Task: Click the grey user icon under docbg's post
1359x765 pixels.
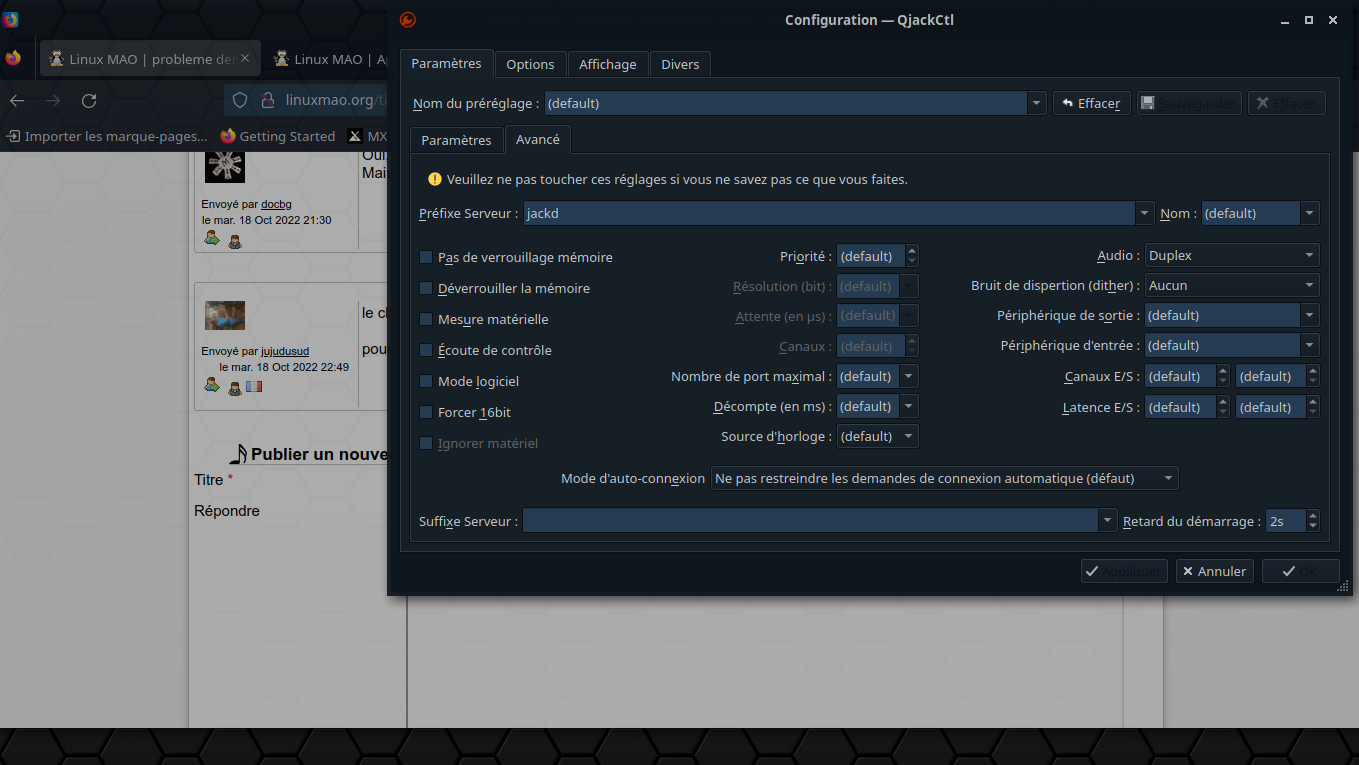Action: click(235, 241)
